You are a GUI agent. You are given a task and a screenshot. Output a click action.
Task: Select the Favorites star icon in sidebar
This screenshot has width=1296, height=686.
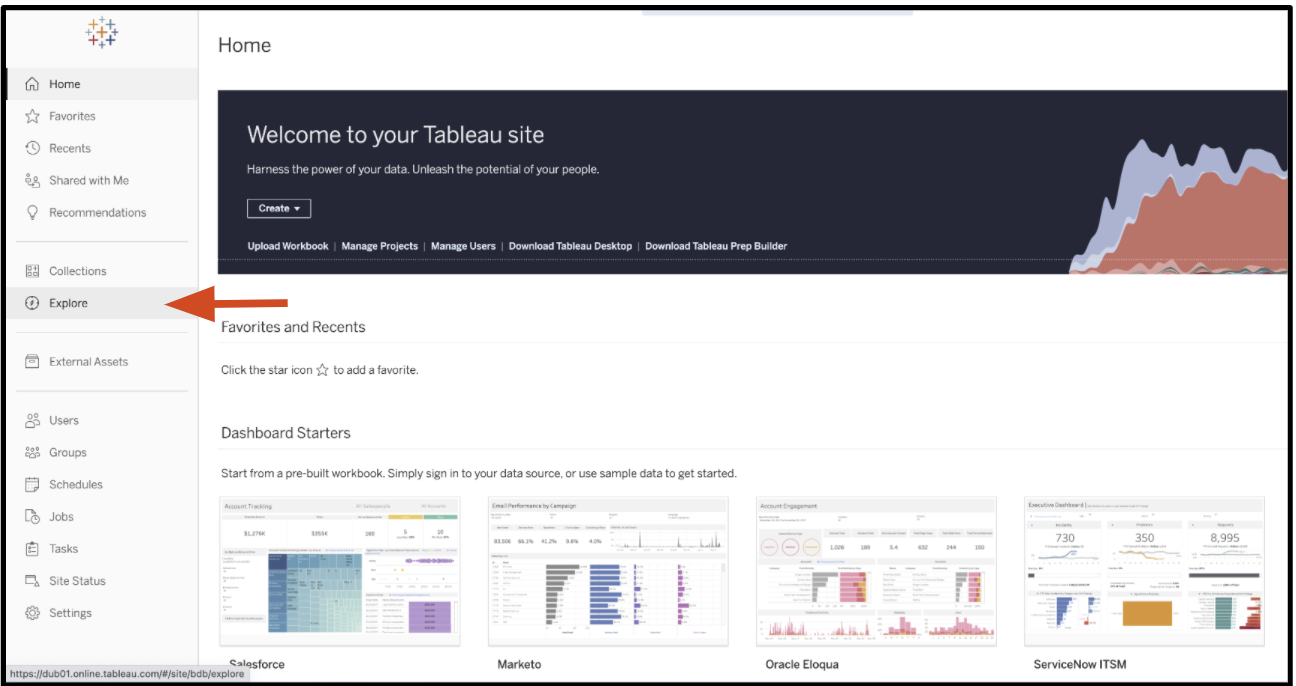point(32,116)
